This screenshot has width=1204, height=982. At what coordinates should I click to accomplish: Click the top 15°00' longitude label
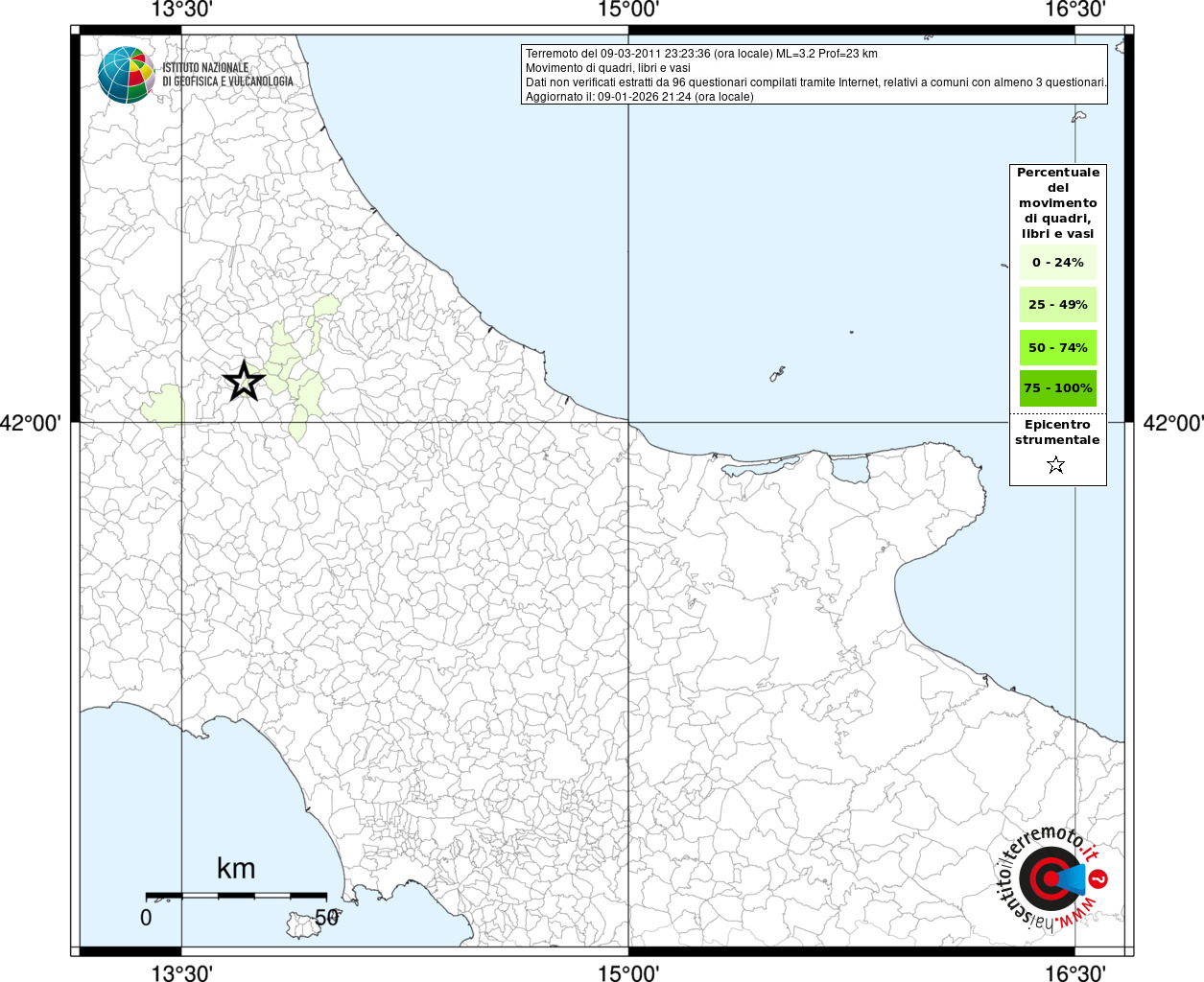click(627, 10)
